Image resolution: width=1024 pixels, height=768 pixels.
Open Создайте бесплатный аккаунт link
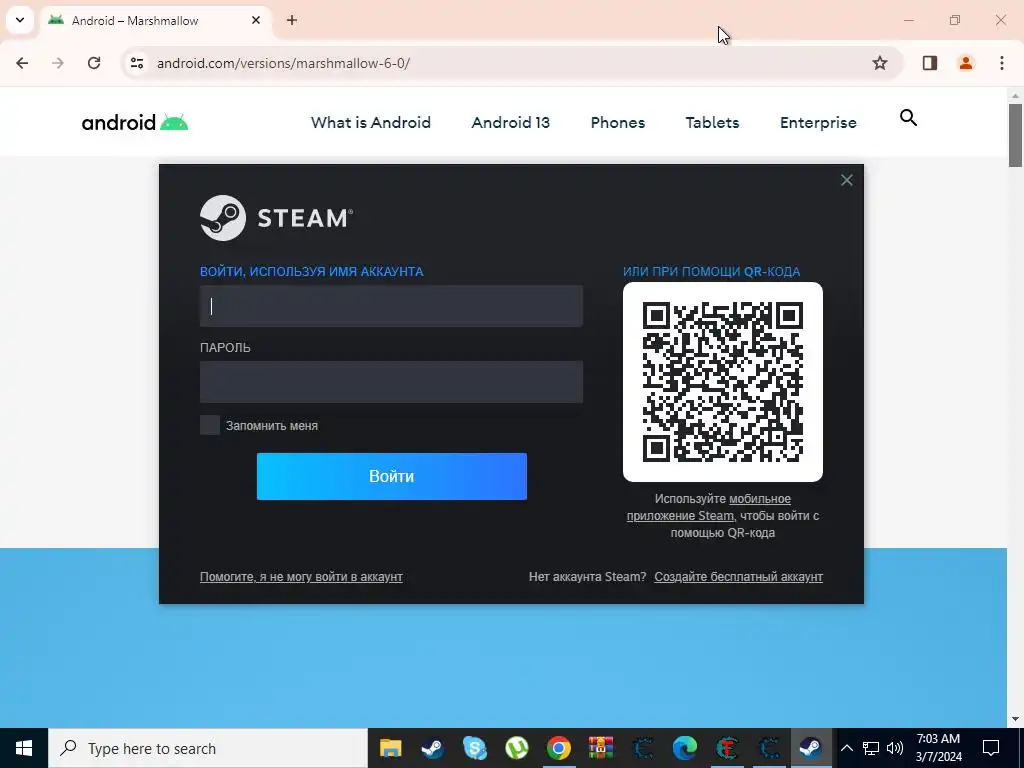pos(739,577)
